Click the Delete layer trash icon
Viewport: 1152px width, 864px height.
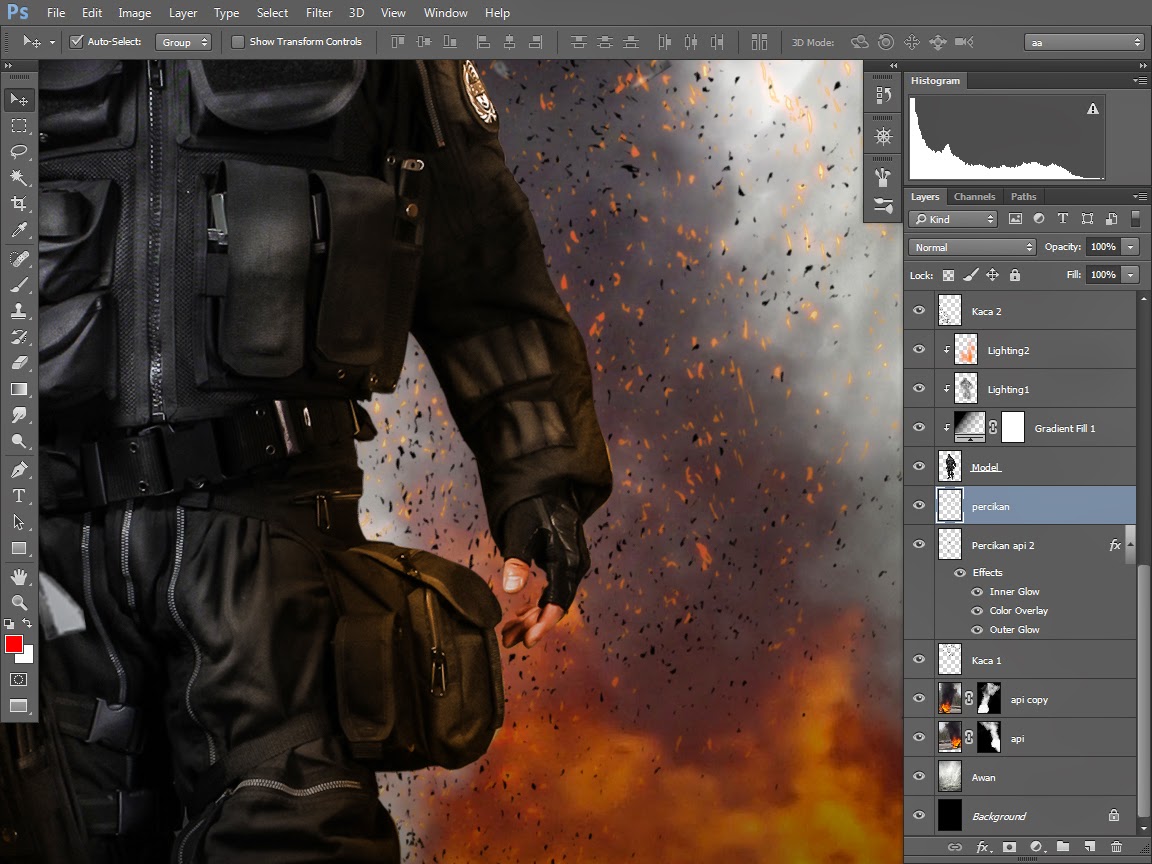click(1116, 847)
